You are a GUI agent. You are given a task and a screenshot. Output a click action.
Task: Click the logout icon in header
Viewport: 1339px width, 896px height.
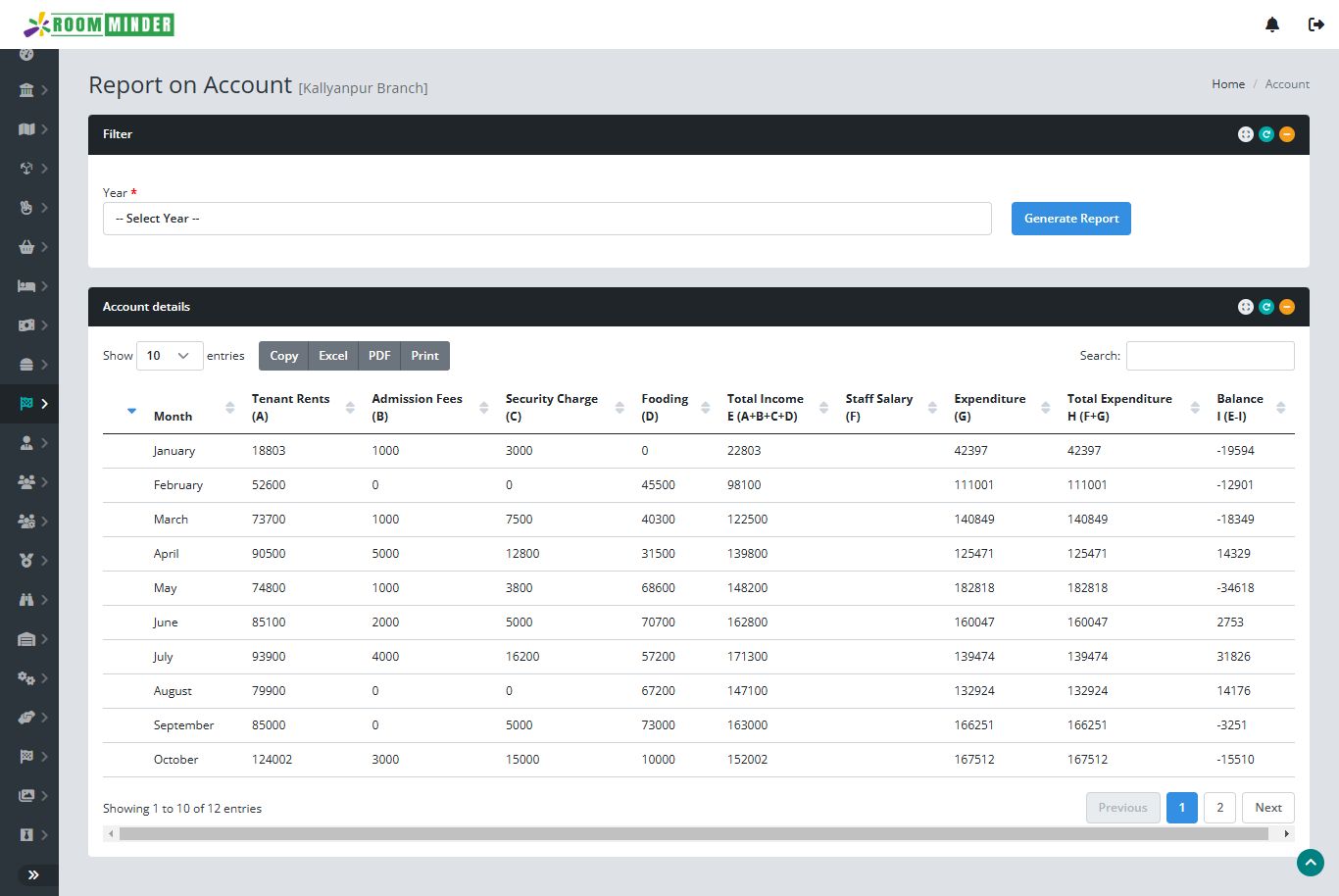pyautogui.click(x=1316, y=25)
